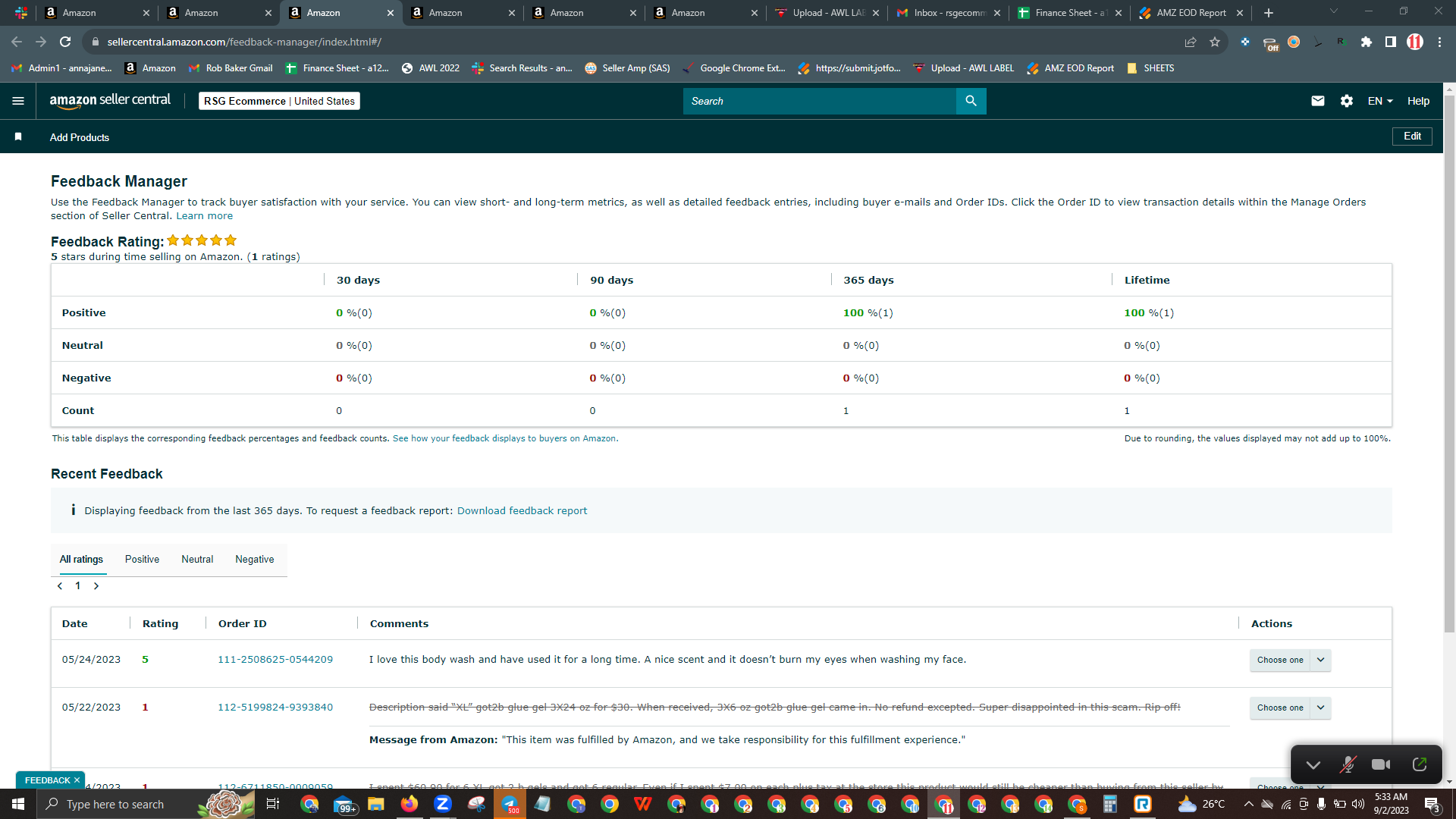
Task: Open Task View on the taskbar
Action: click(x=273, y=804)
